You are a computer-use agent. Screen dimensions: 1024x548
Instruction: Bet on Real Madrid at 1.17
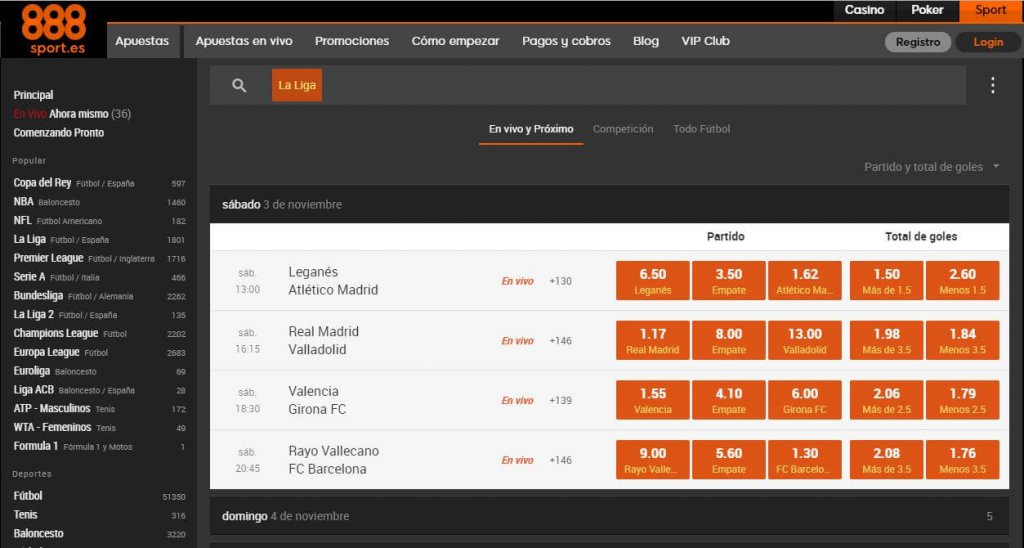point(652,340)
